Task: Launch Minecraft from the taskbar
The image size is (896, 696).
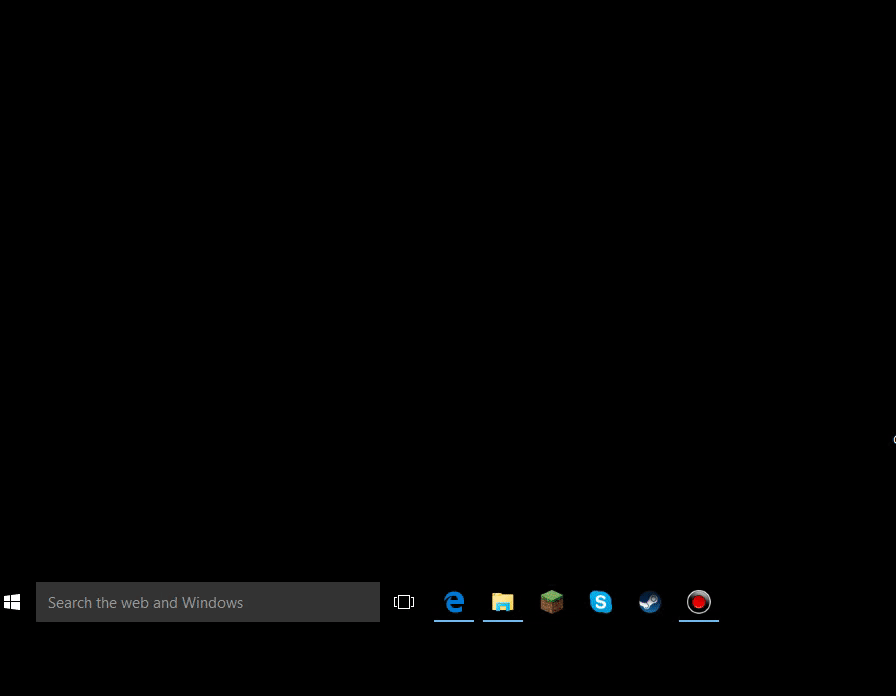Action: coord(552,602)
